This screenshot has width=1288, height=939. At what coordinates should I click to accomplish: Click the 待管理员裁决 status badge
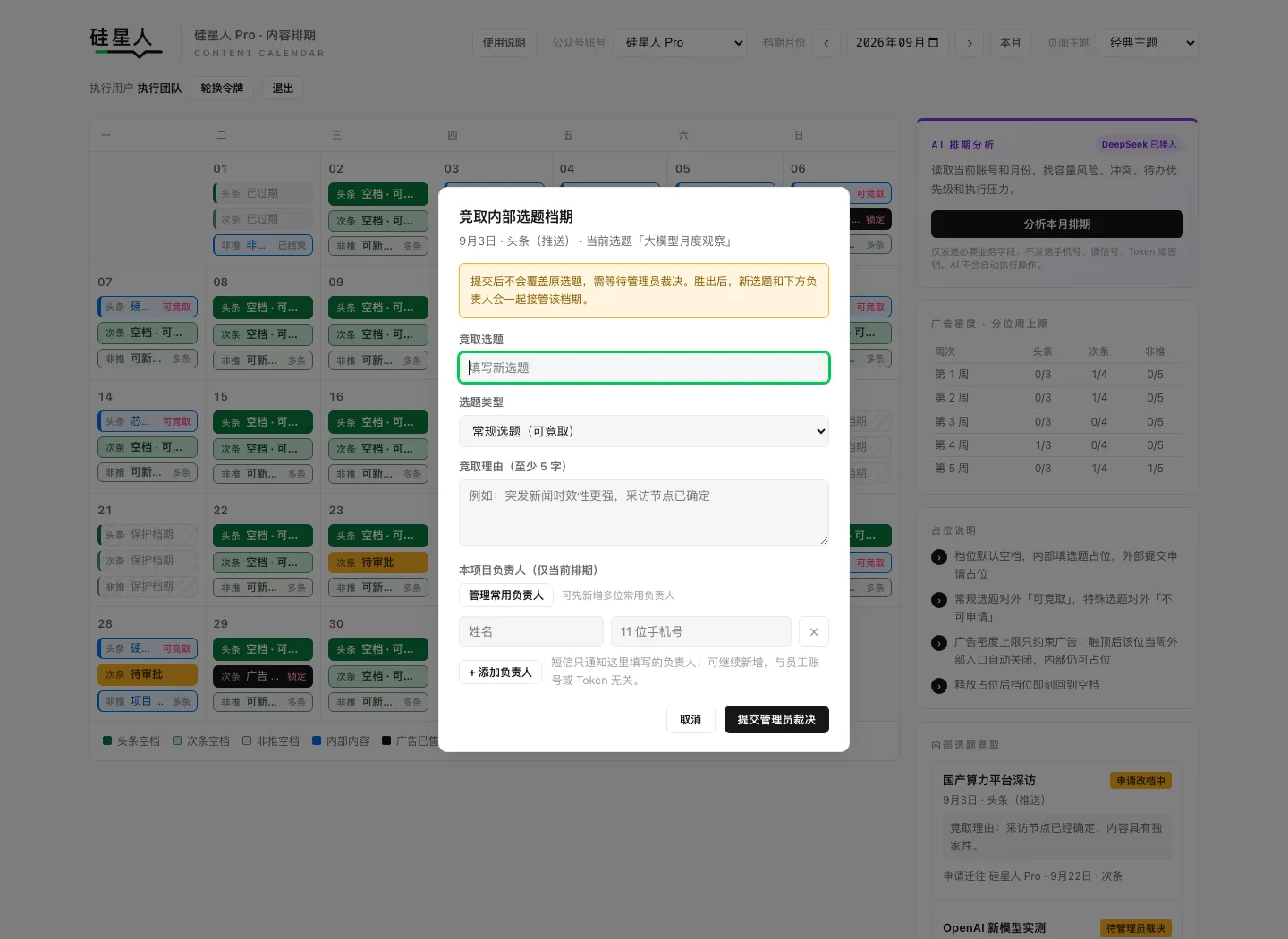point(1136,928)
